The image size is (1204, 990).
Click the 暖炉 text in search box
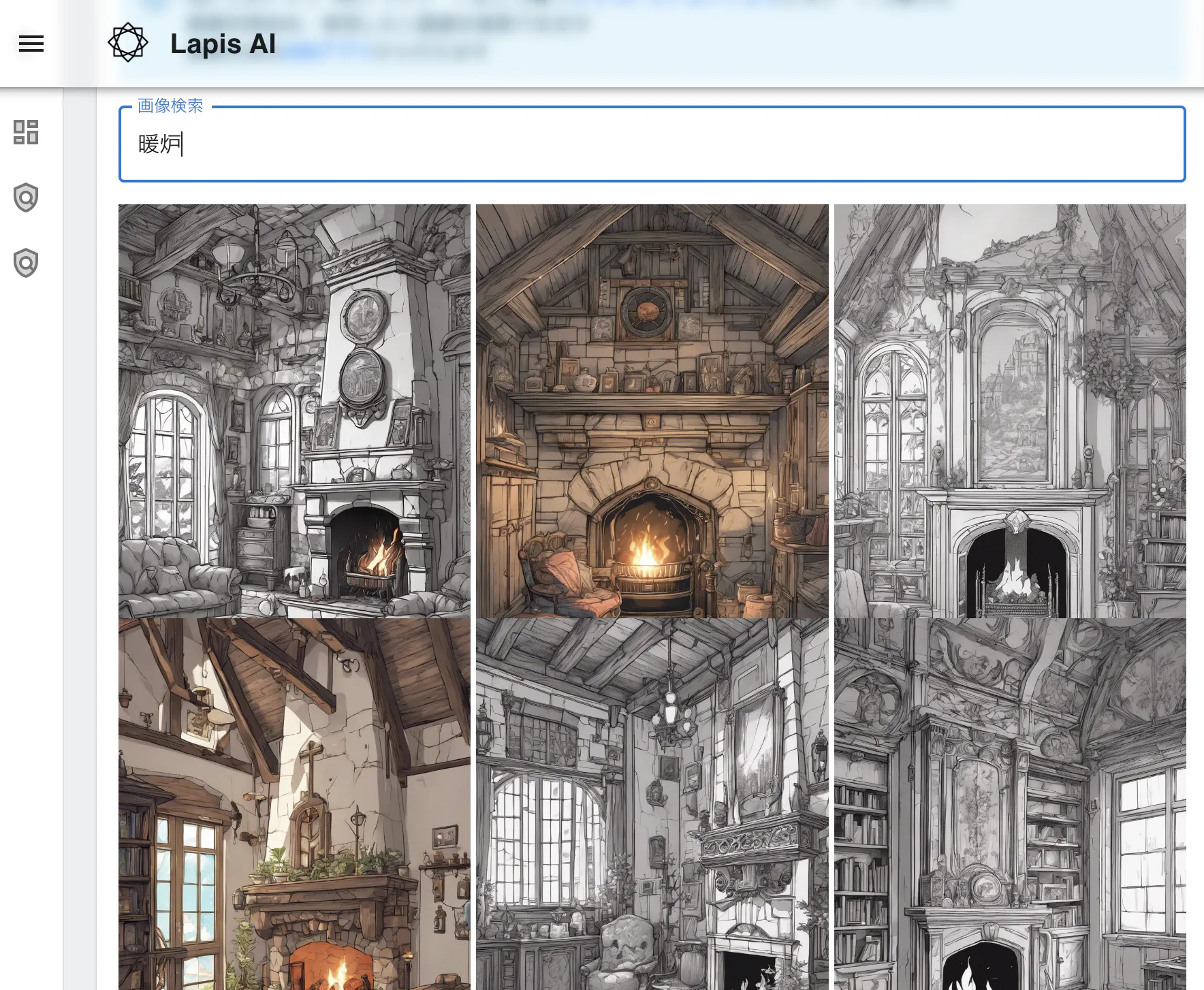159,144
